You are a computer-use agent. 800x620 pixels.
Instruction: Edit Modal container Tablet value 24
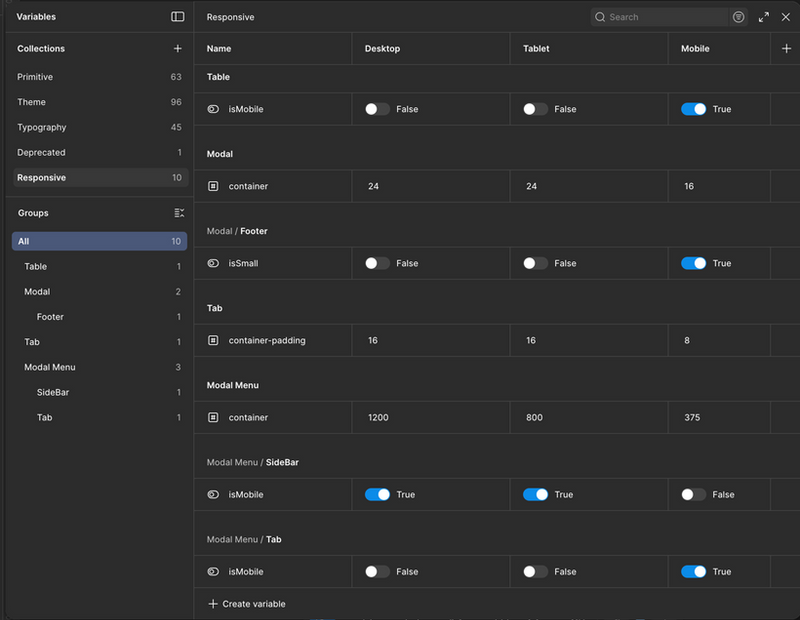pos(589,186)
